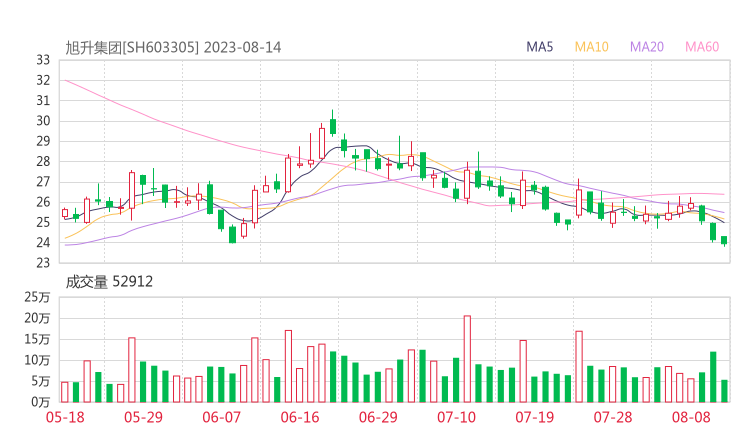Click the volume axis label 0万
This screenshot has height=440, width=740.
pos(40,402)
